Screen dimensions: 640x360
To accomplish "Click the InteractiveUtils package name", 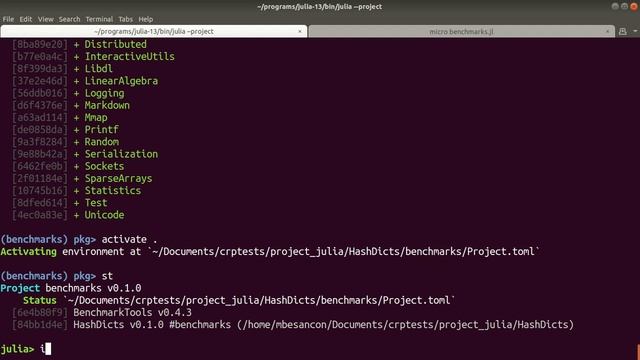I will coord(129,56).
